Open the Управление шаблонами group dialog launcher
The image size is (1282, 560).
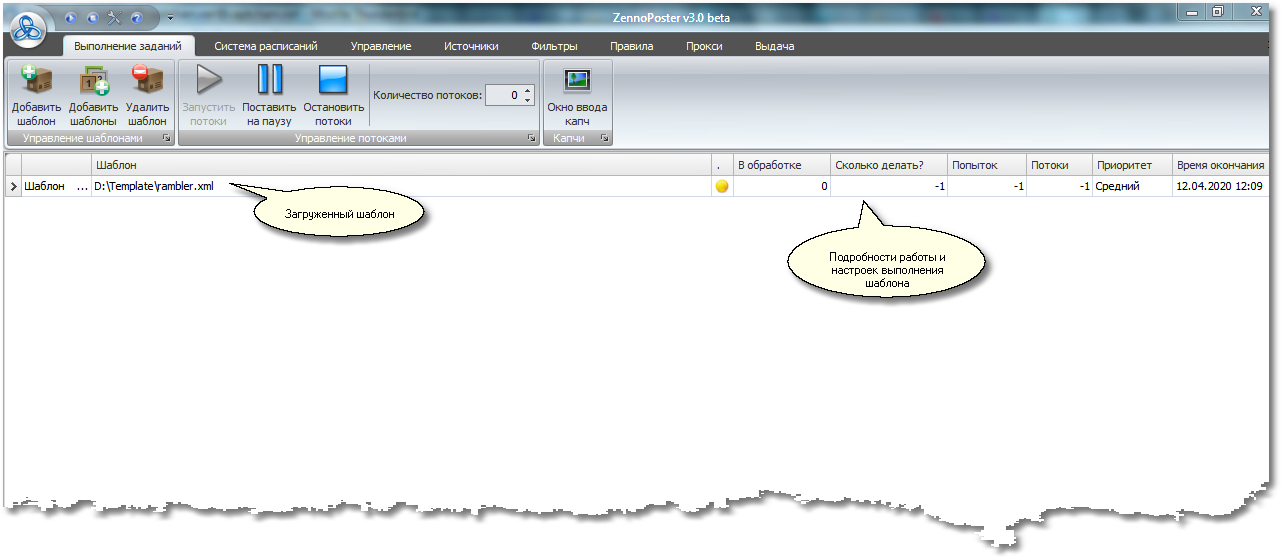click(166, 139)
